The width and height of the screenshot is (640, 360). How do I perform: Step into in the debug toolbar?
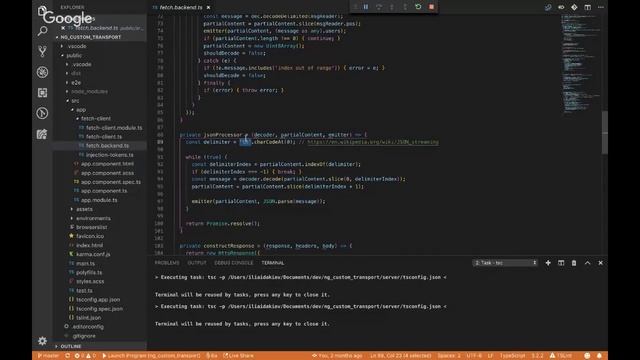[392, 7]
